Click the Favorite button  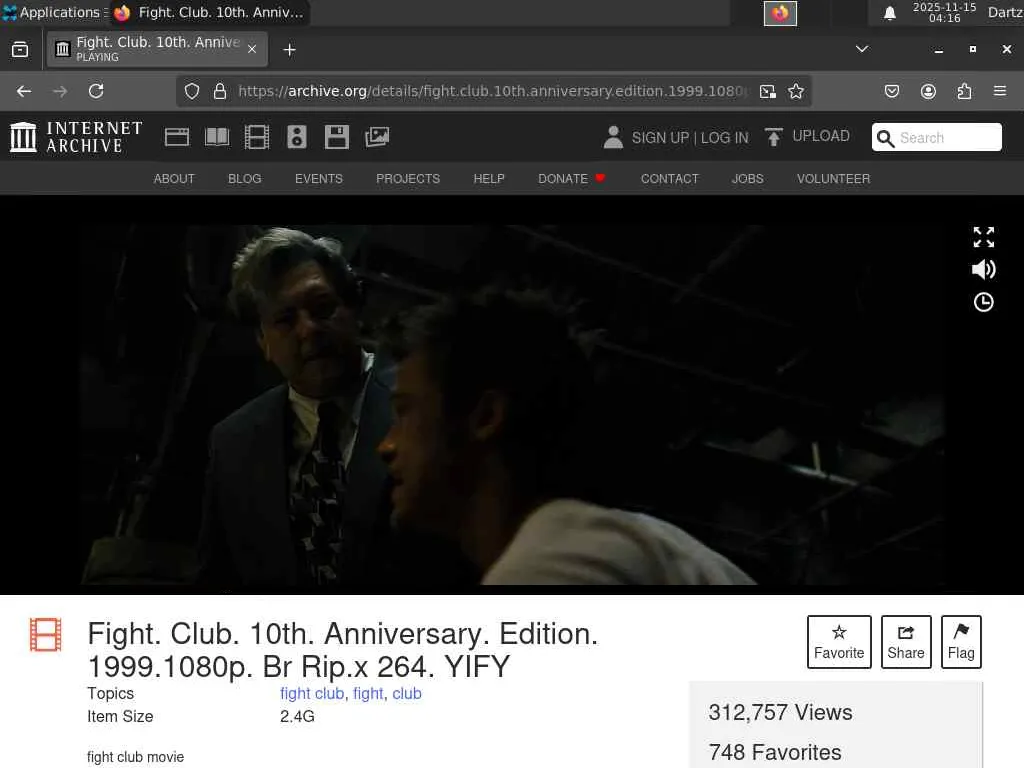pyautogui.click(x=839, y=642)
